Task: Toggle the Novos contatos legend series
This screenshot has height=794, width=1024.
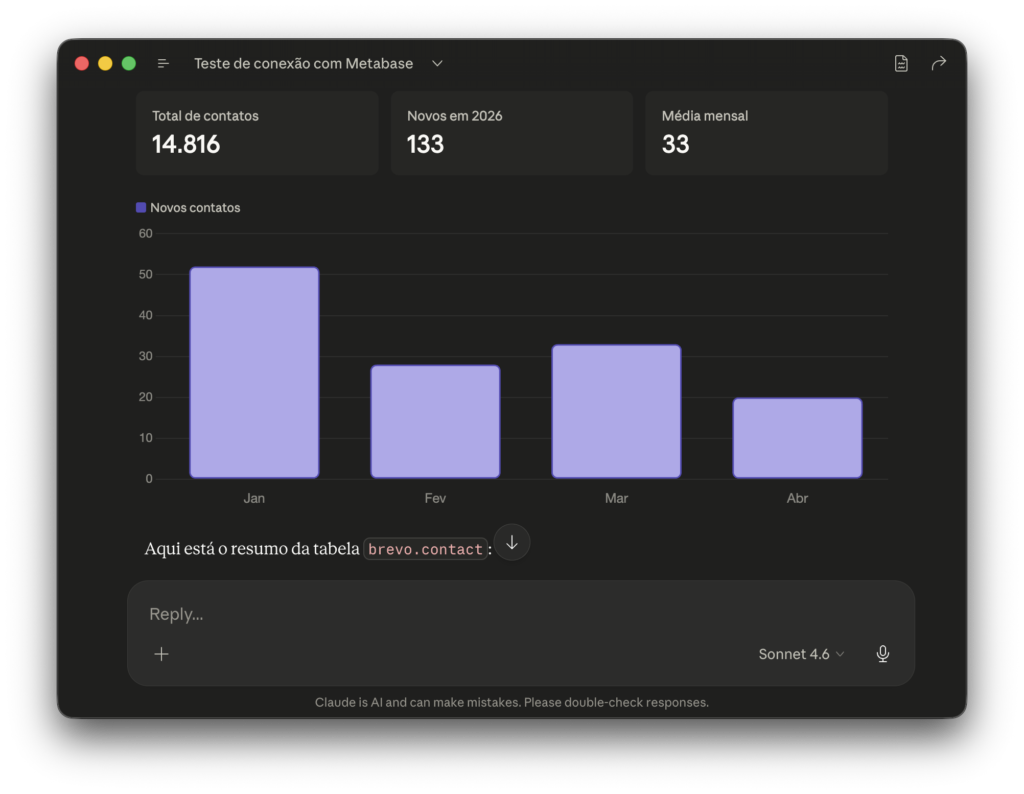Action: [188, 208]
